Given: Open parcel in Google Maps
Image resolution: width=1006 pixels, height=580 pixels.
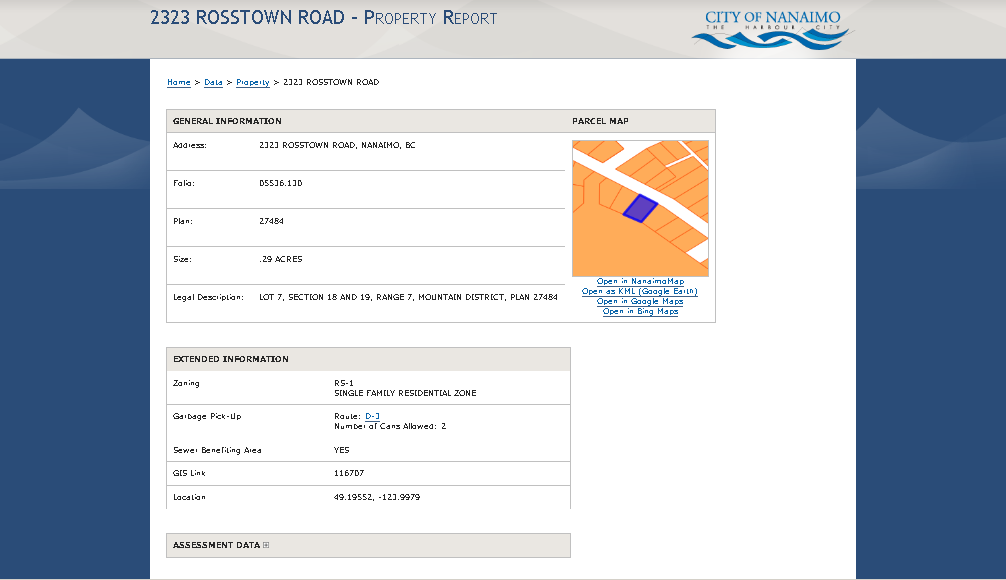Looking at the screenshot, I should [x=640, y=302].
